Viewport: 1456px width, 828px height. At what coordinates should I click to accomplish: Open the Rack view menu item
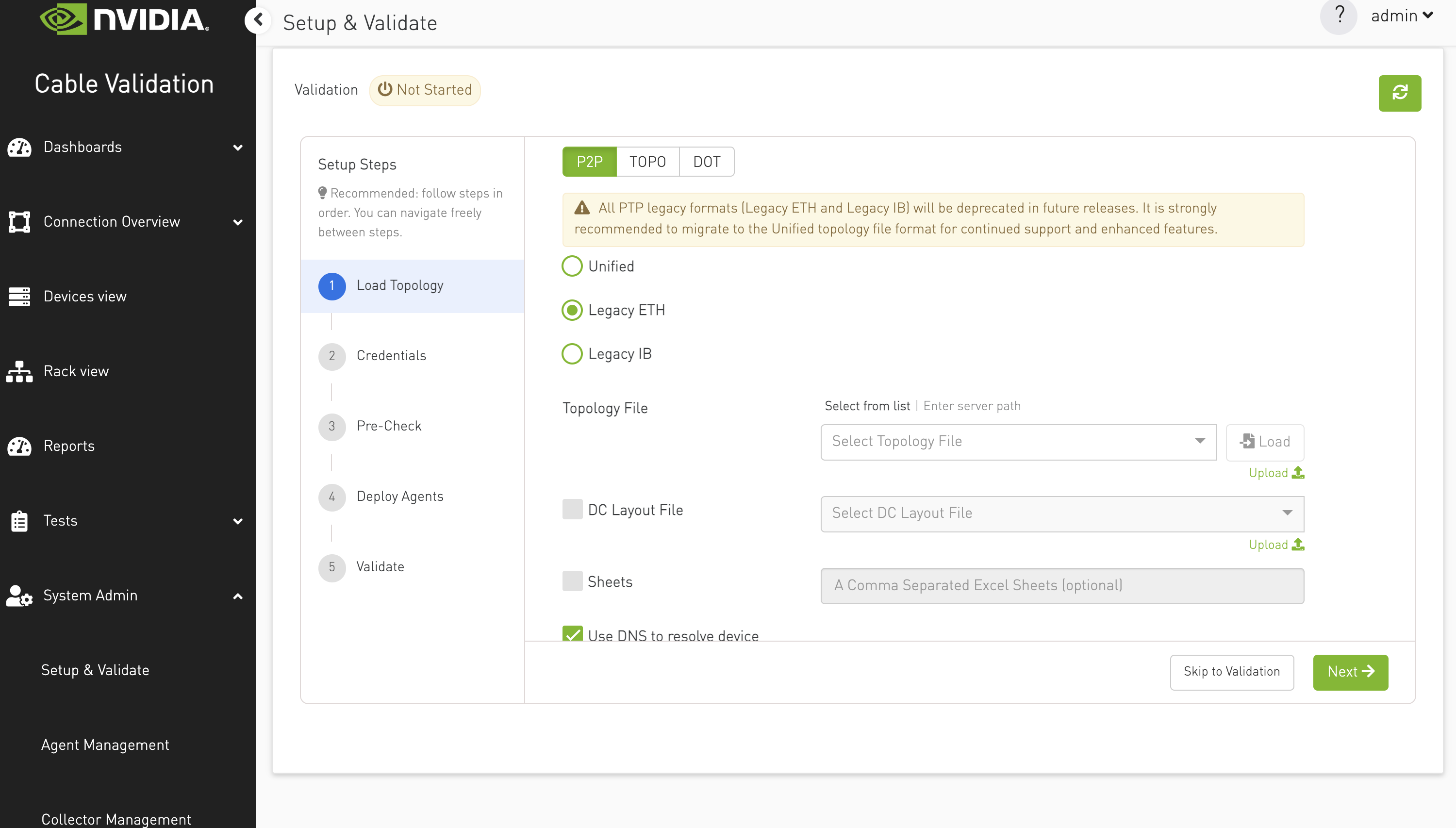click(x=76, y=371)
